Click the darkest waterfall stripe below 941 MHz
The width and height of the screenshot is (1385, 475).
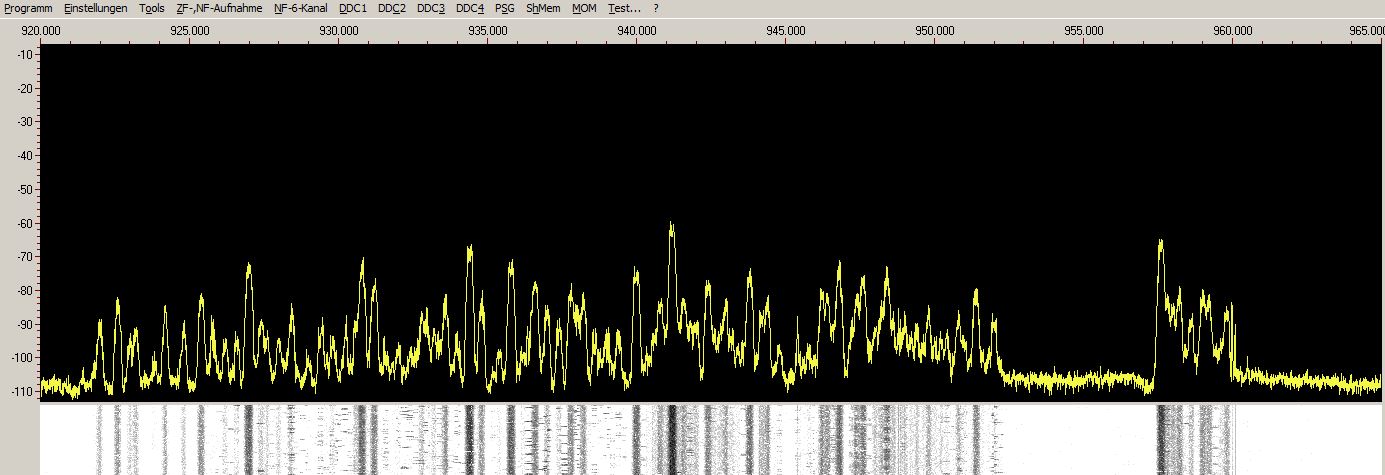coord(672,439)
